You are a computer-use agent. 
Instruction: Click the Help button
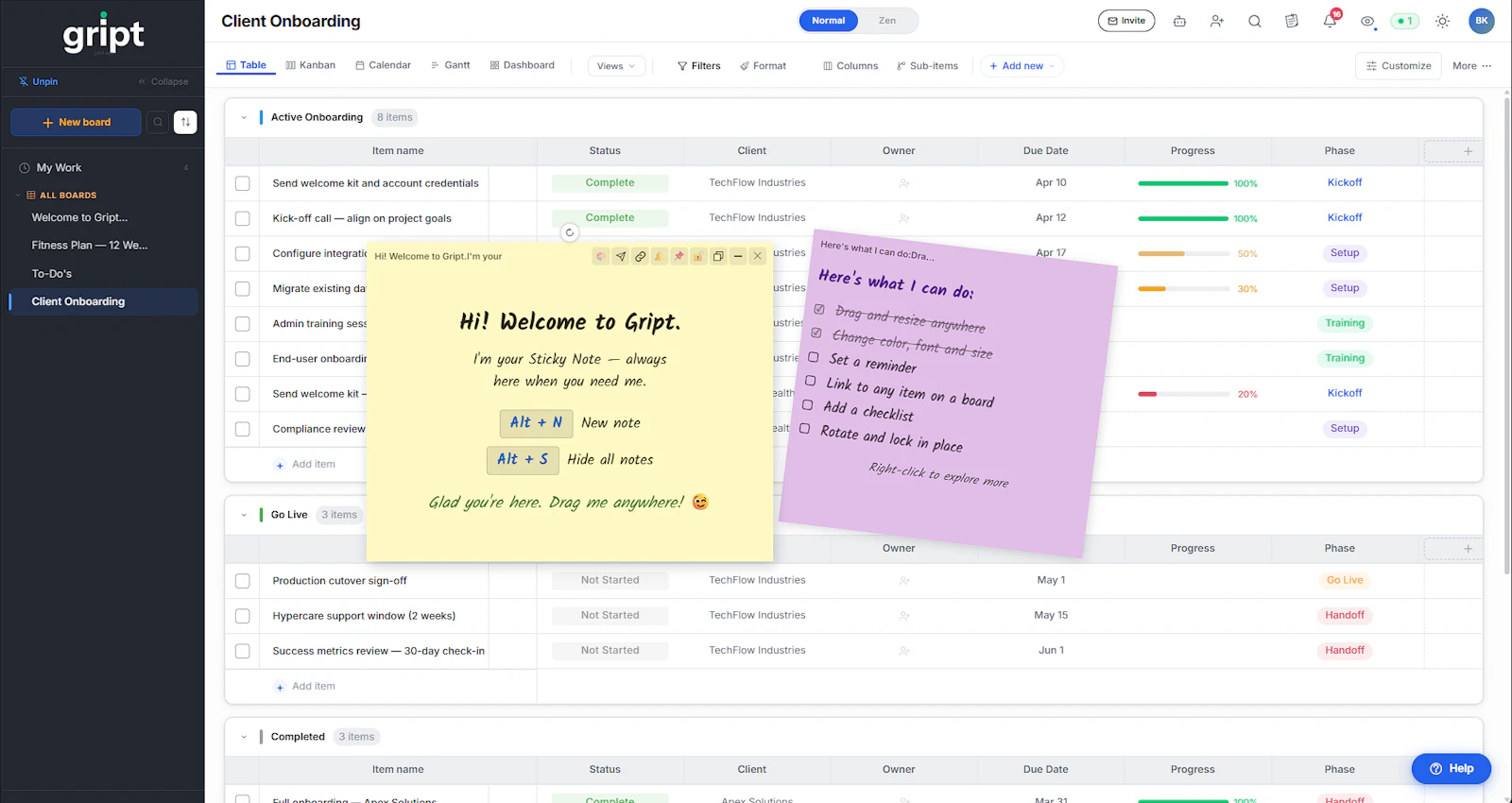point(1452,769)
